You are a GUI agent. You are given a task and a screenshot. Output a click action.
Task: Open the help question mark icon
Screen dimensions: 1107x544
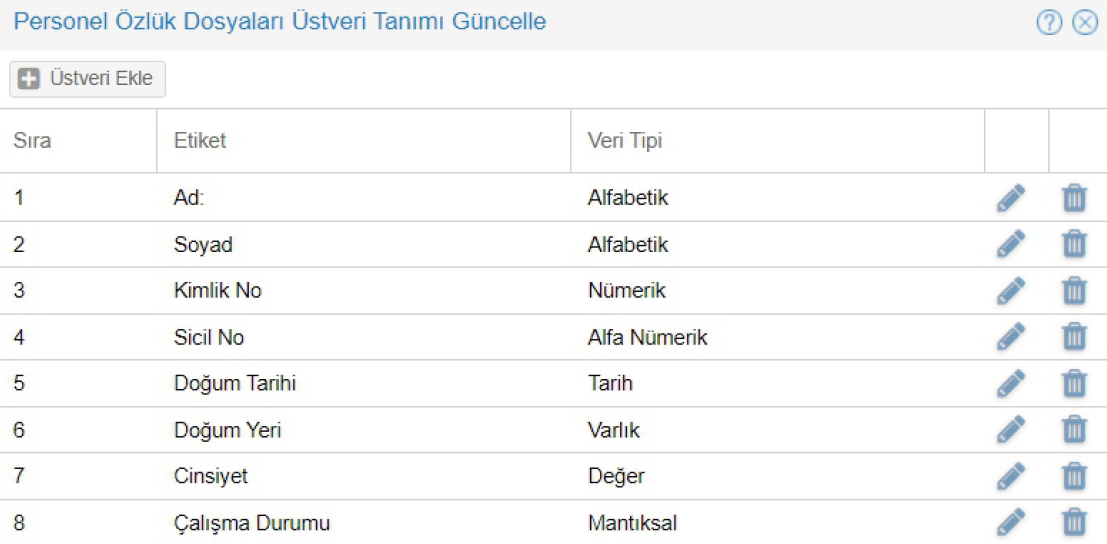click(1049, 22)
